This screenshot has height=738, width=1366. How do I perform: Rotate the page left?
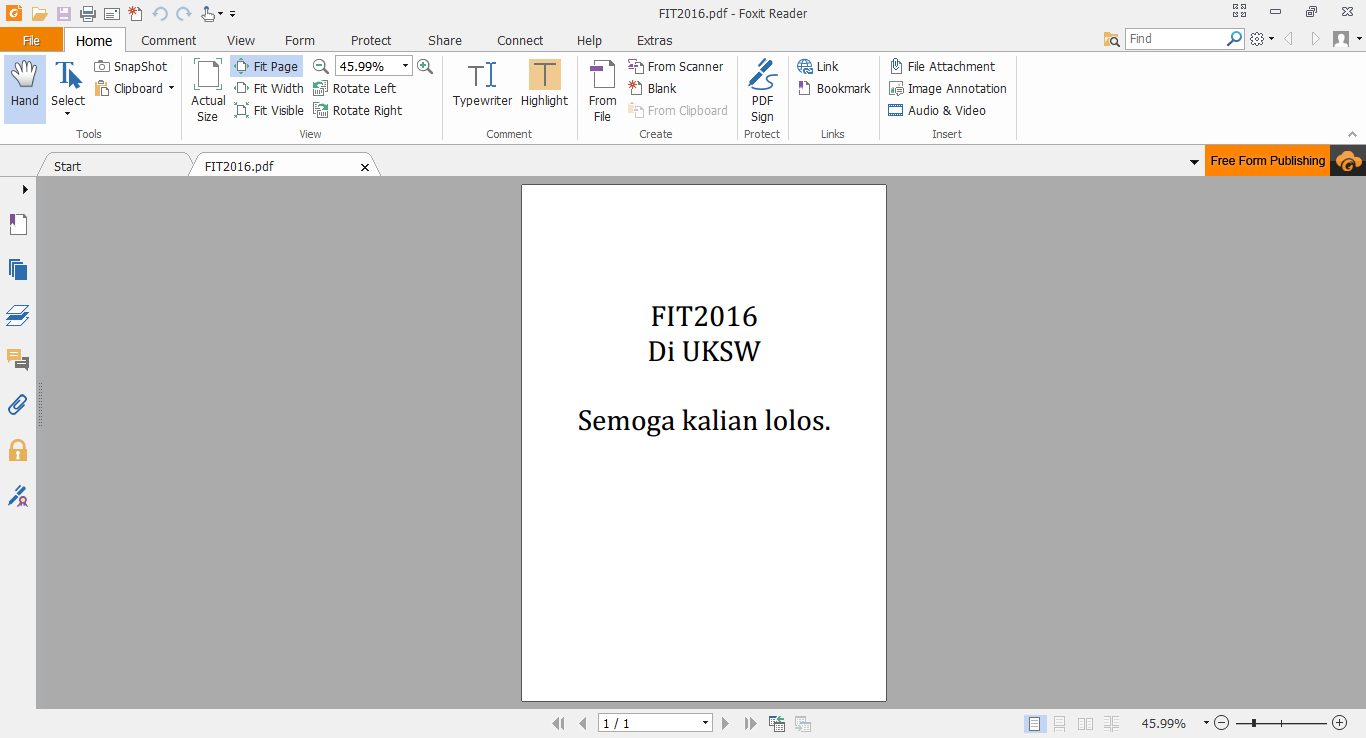point(355,88)
